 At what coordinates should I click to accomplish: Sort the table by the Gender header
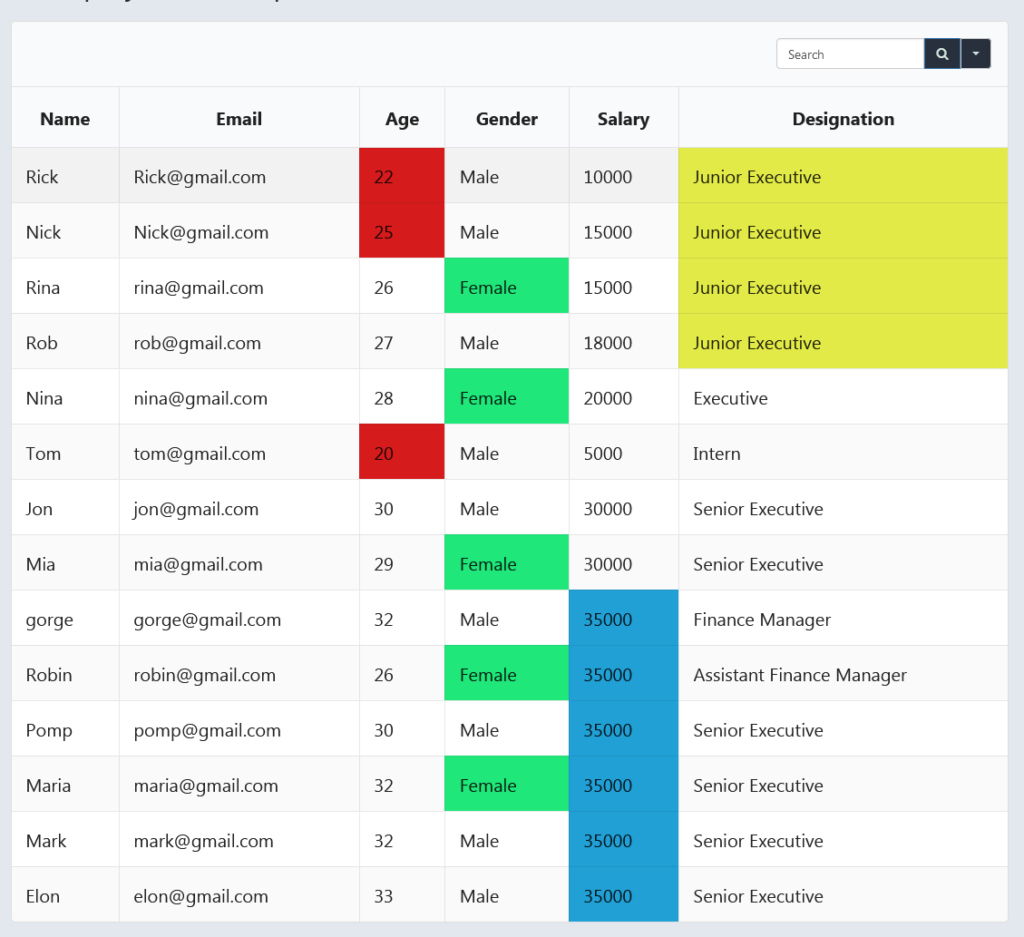click(x=506, y=118)
